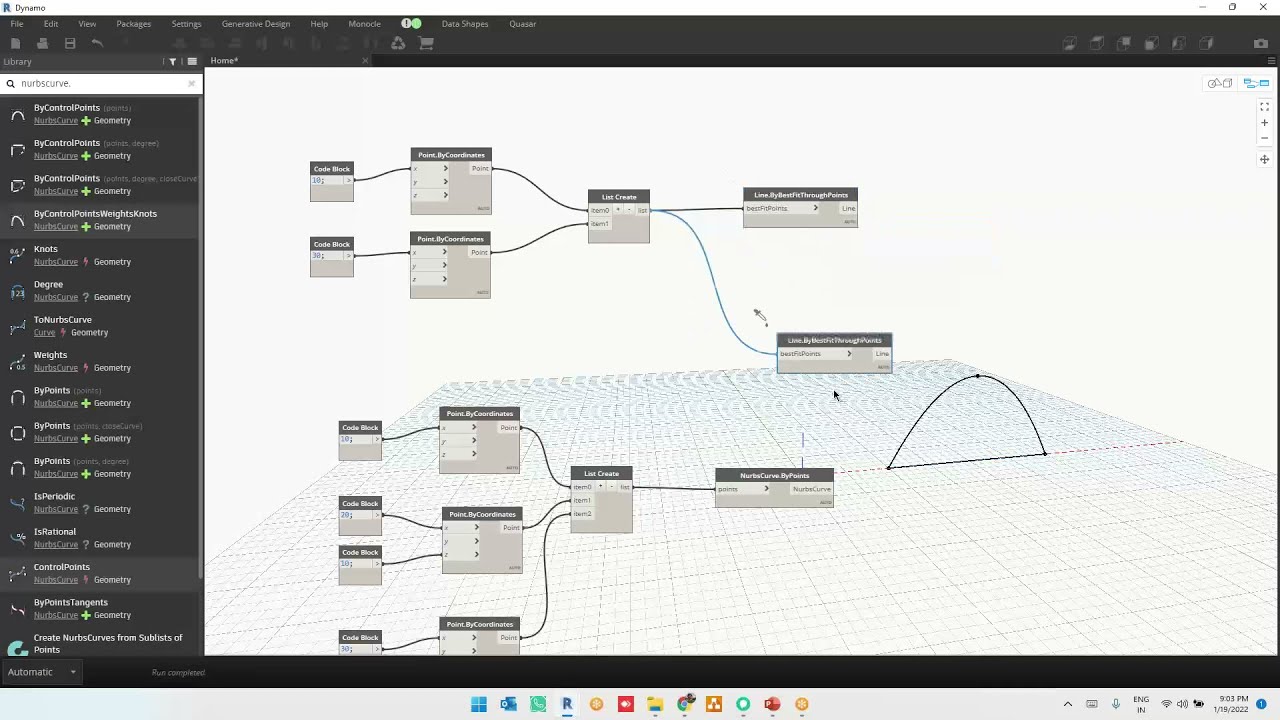Screen dimensions: 1280x720
Task: Click the shopping cart toolbar icon
Action: point(426,43)
